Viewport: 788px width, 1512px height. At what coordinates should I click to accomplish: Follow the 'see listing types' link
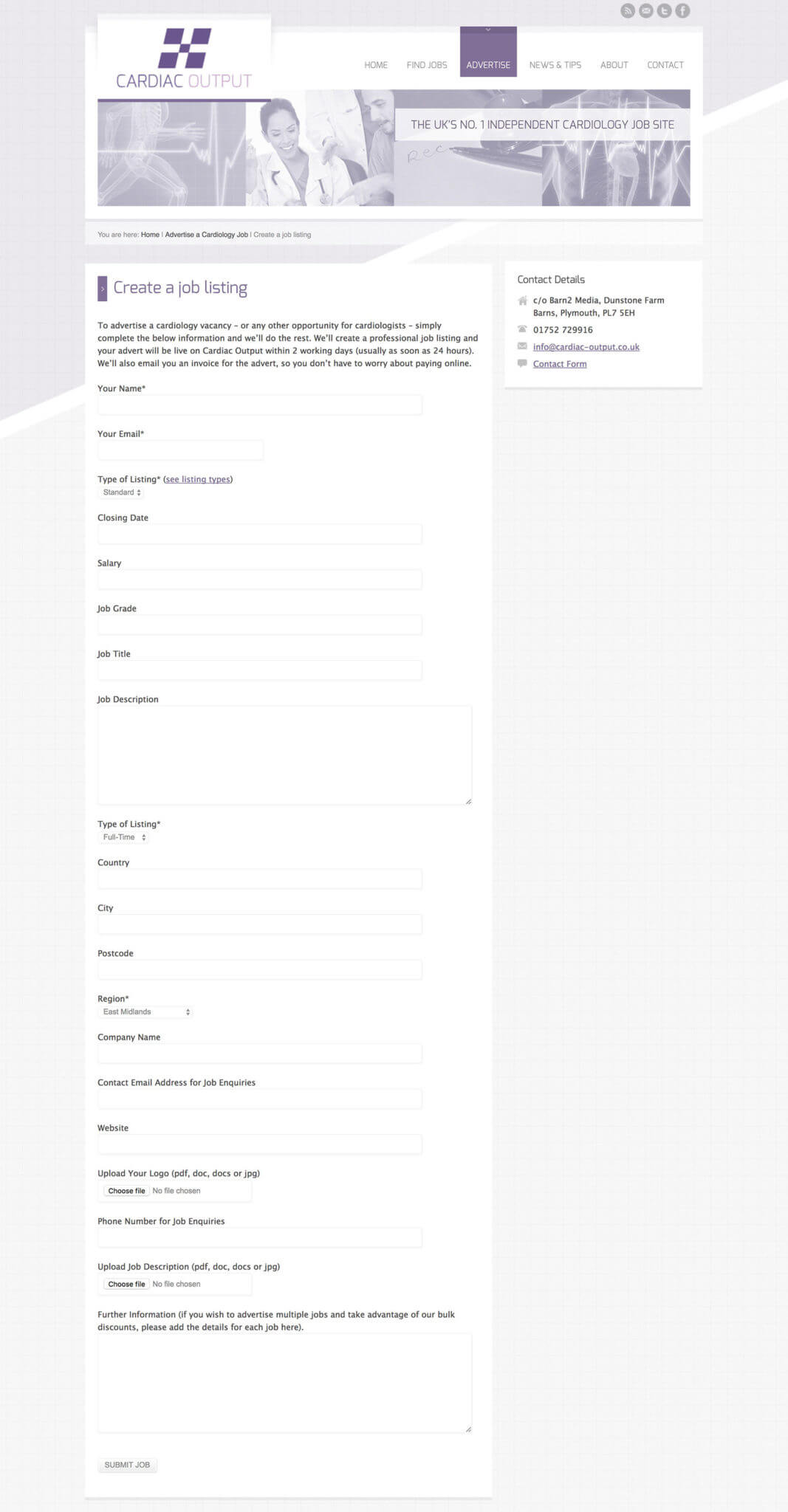click(x=198, y=479)
